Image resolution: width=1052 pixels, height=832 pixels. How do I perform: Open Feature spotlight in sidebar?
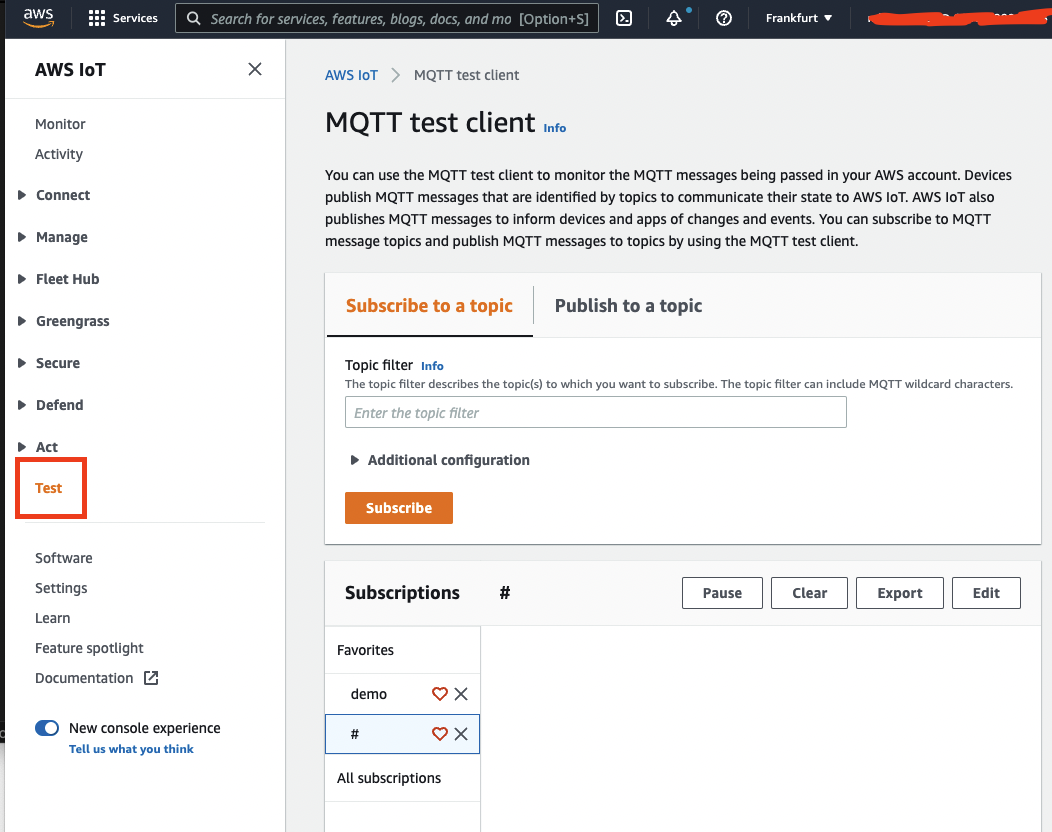(x=89, y=648)
